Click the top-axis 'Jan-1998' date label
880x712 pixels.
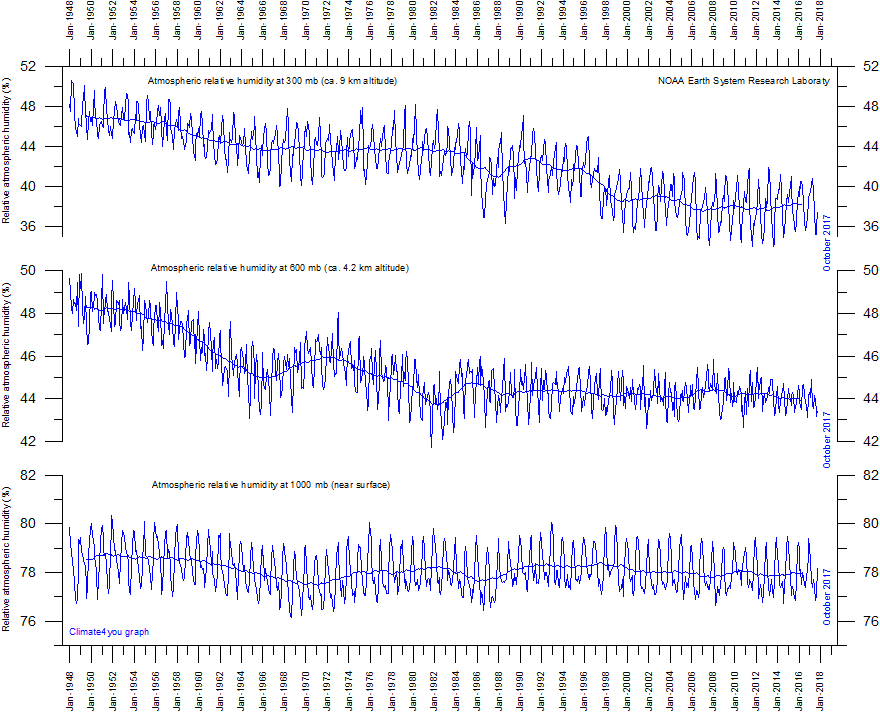coord(606,21)
